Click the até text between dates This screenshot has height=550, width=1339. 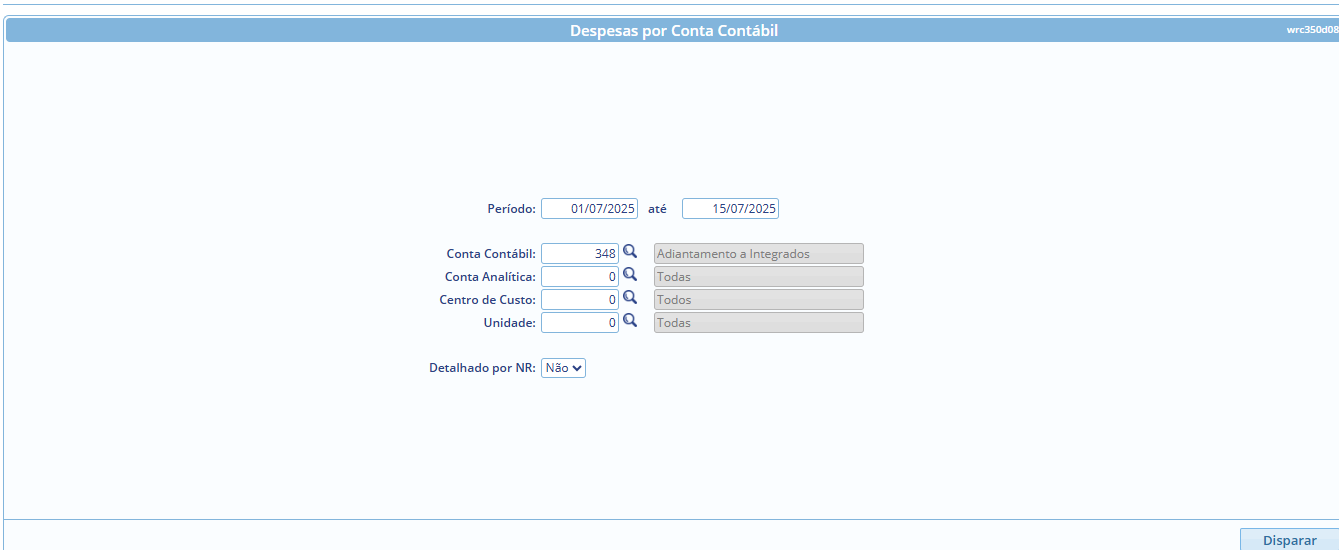pyautogui.click(x=657, y=209)
